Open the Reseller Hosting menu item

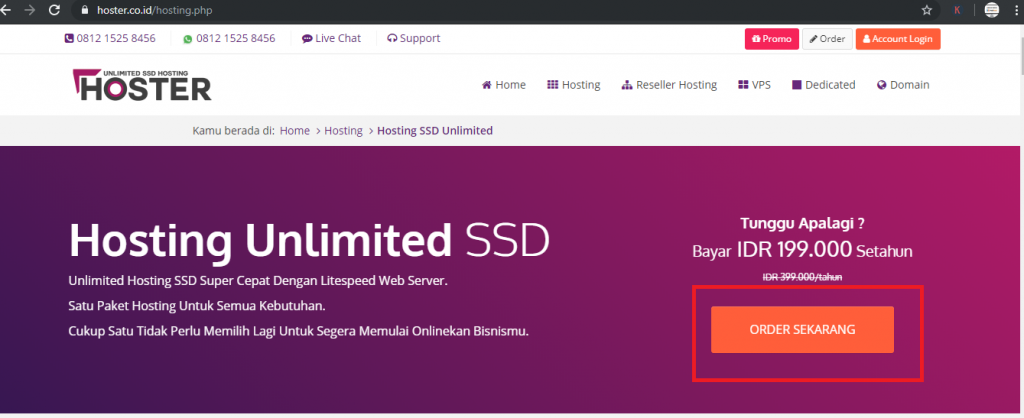pos(669,85)
